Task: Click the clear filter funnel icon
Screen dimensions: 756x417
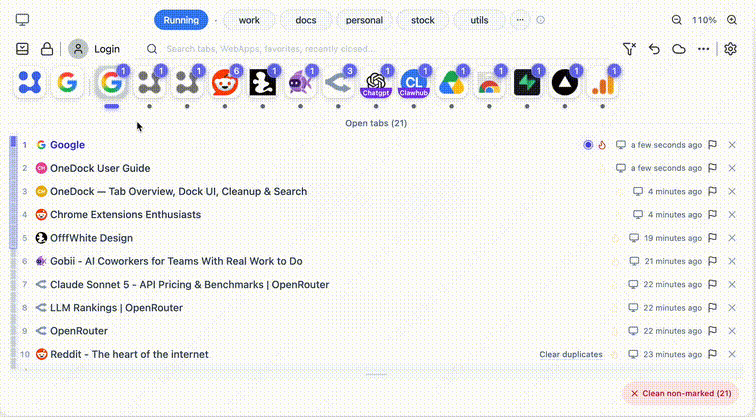Action: (x=629, y=49)
